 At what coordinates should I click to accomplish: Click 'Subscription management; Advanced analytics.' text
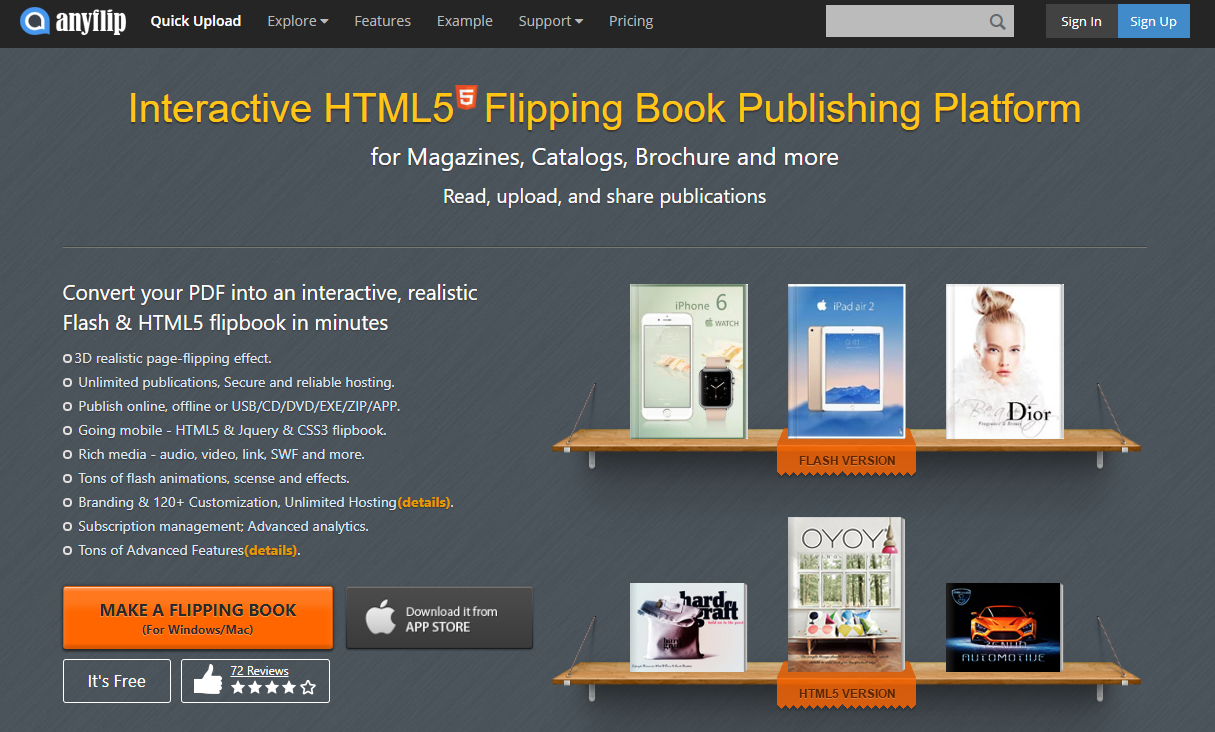tap(223, 526)
